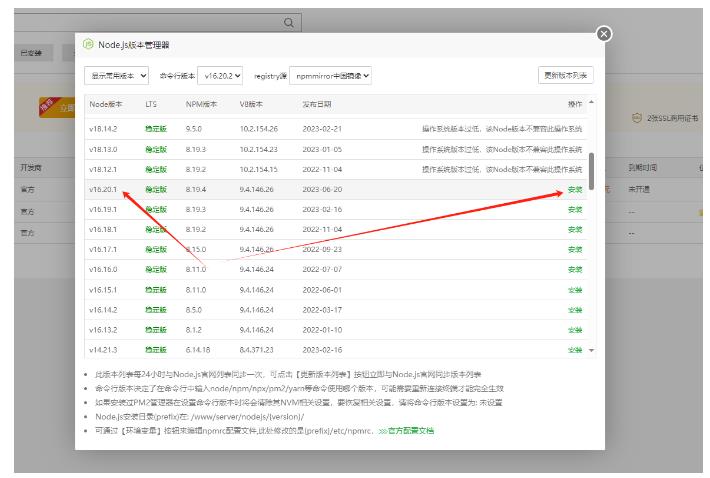The image size is (710, 478).
Task: Click the NPM version 6.14.18 cell
Action: click(198, 349)
